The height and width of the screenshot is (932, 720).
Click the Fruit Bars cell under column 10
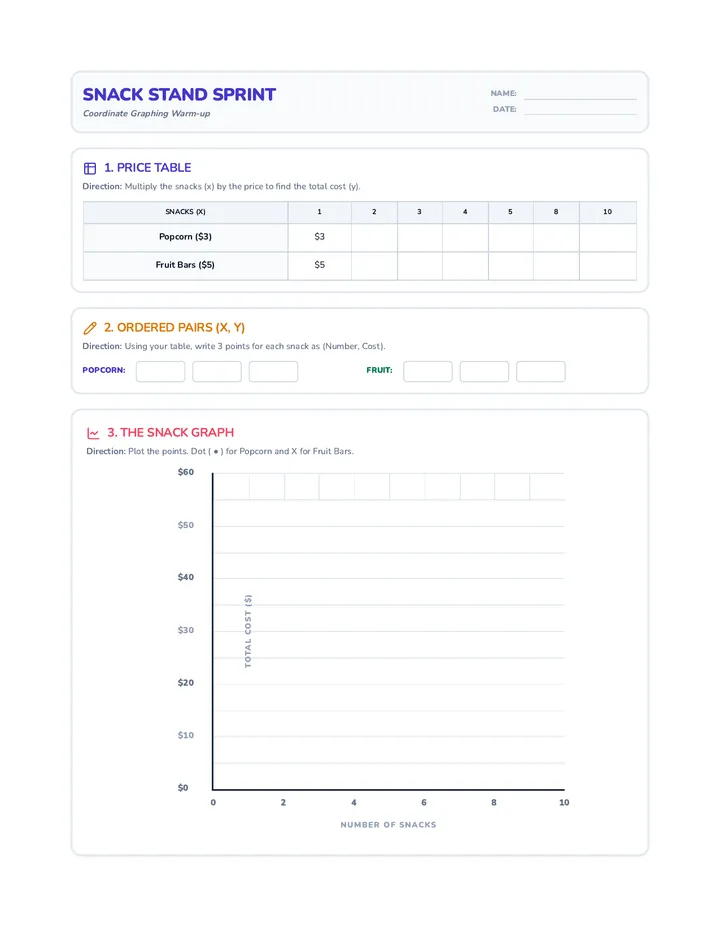point(608,266)
